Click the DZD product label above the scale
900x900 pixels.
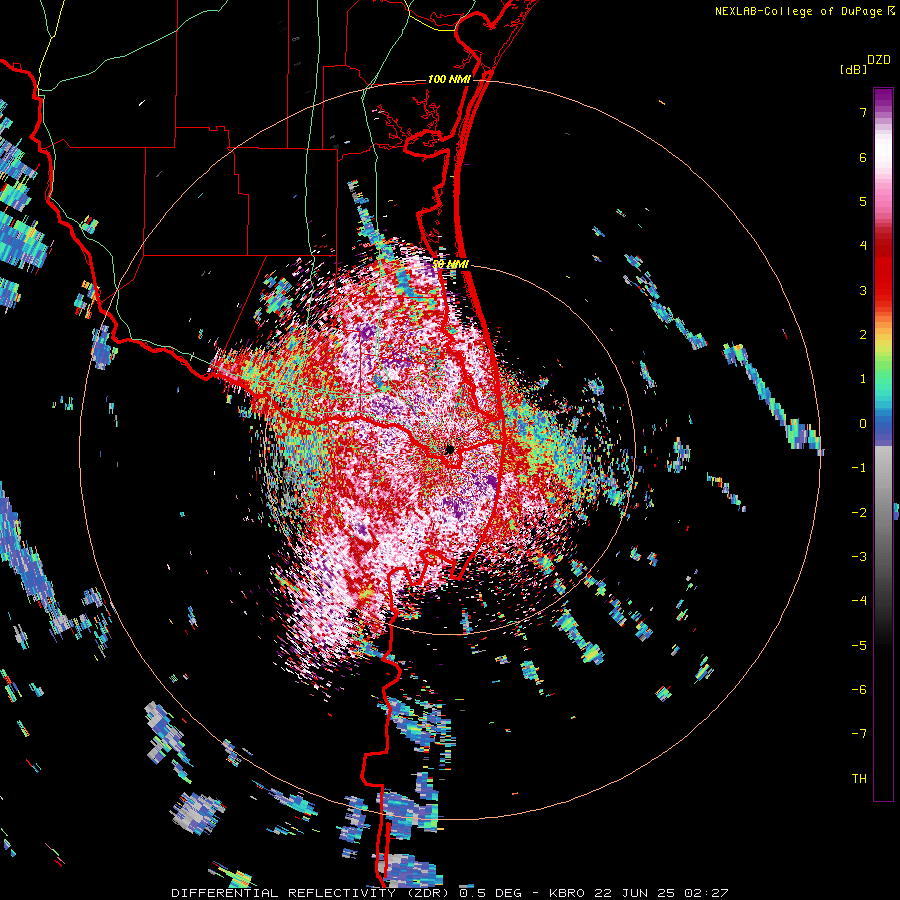pyautogui.click(x=879, y=60)
